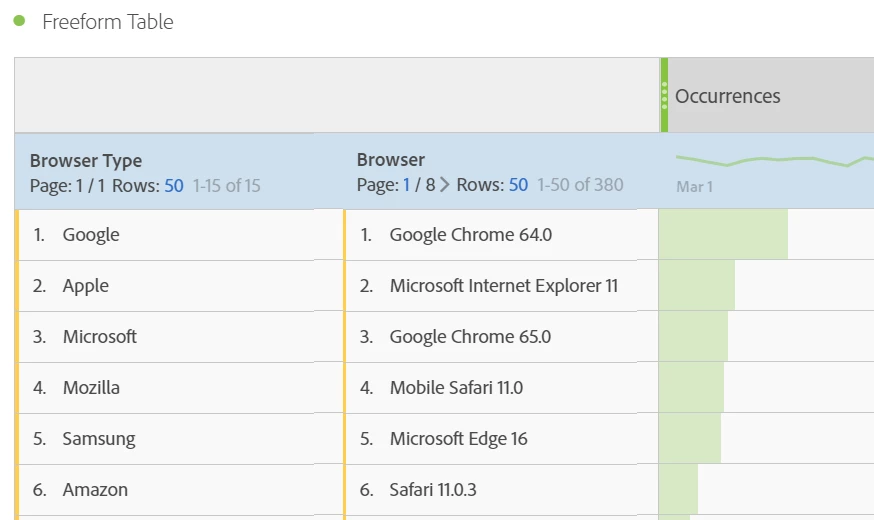Change Browser Type rows count 50

(174, 186)
